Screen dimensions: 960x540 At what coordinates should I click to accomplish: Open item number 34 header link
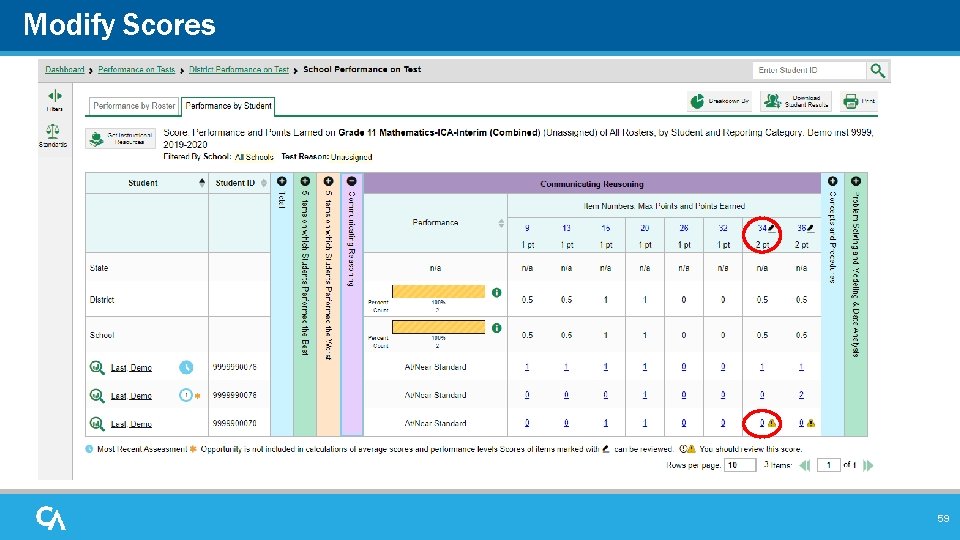[x=762, y=228]
